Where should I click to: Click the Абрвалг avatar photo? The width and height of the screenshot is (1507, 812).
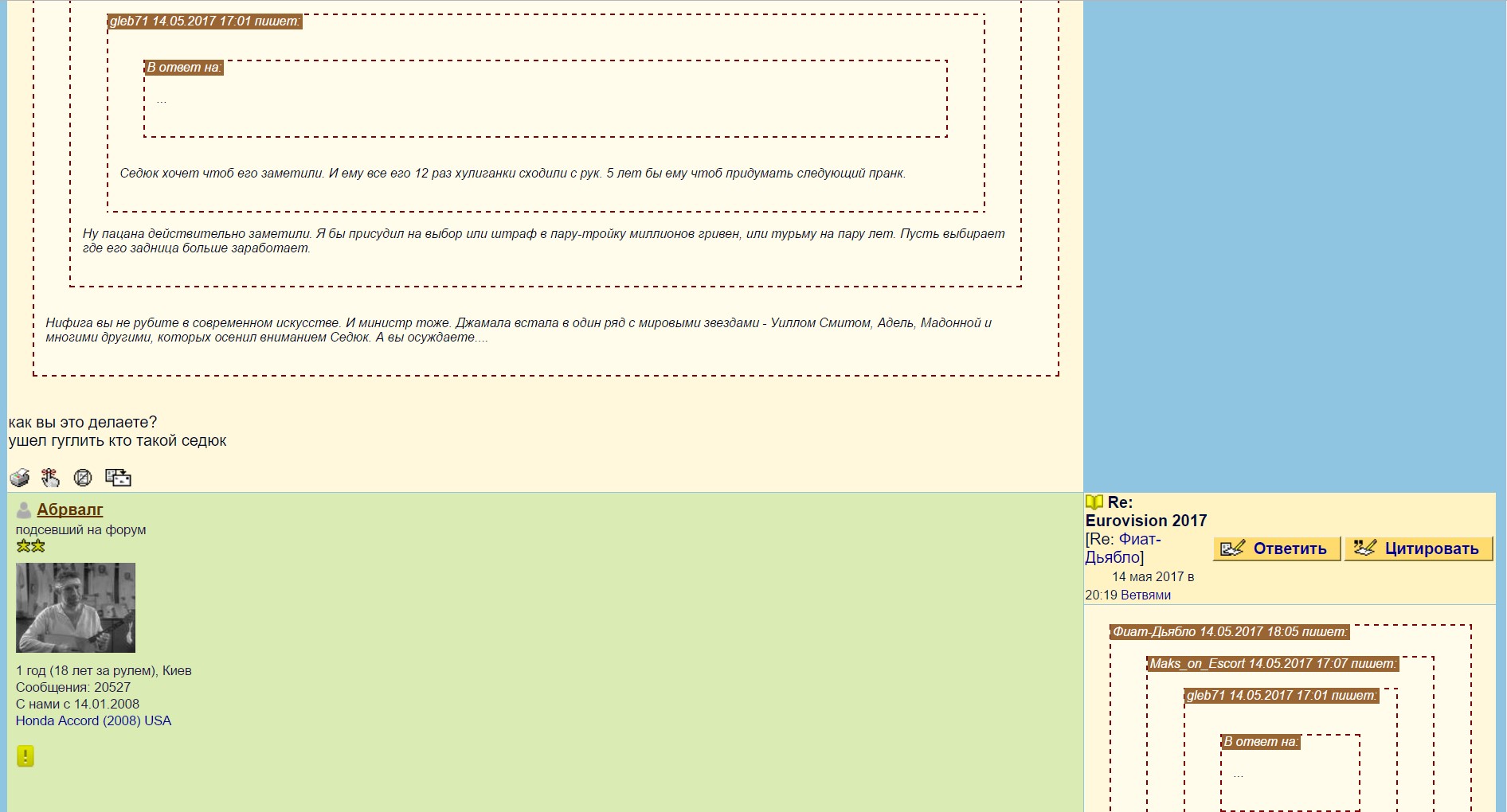point(76,607)
